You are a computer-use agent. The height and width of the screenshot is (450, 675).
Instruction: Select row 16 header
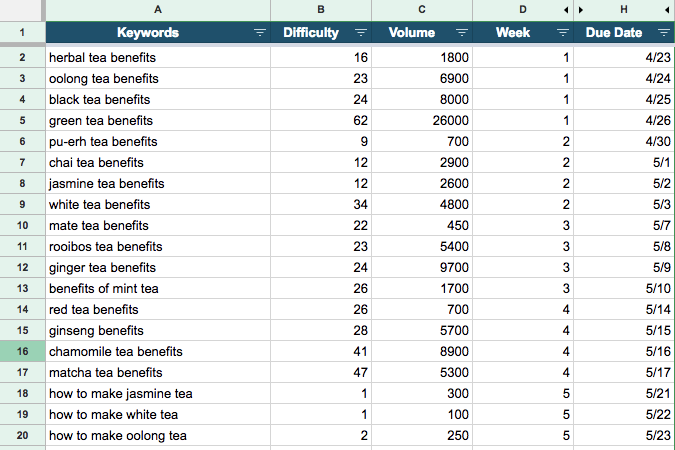pos(22,351)
